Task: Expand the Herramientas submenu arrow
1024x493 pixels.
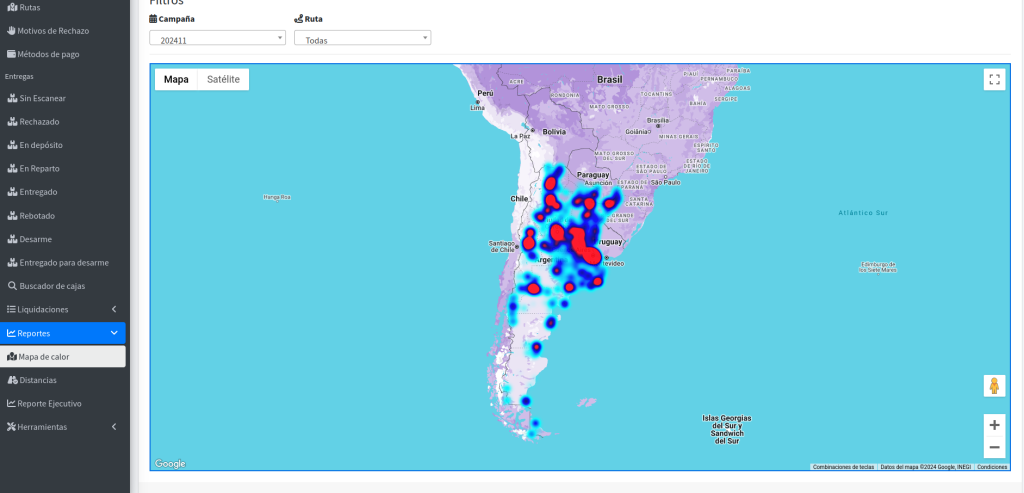Action: (x=114, y=427)
